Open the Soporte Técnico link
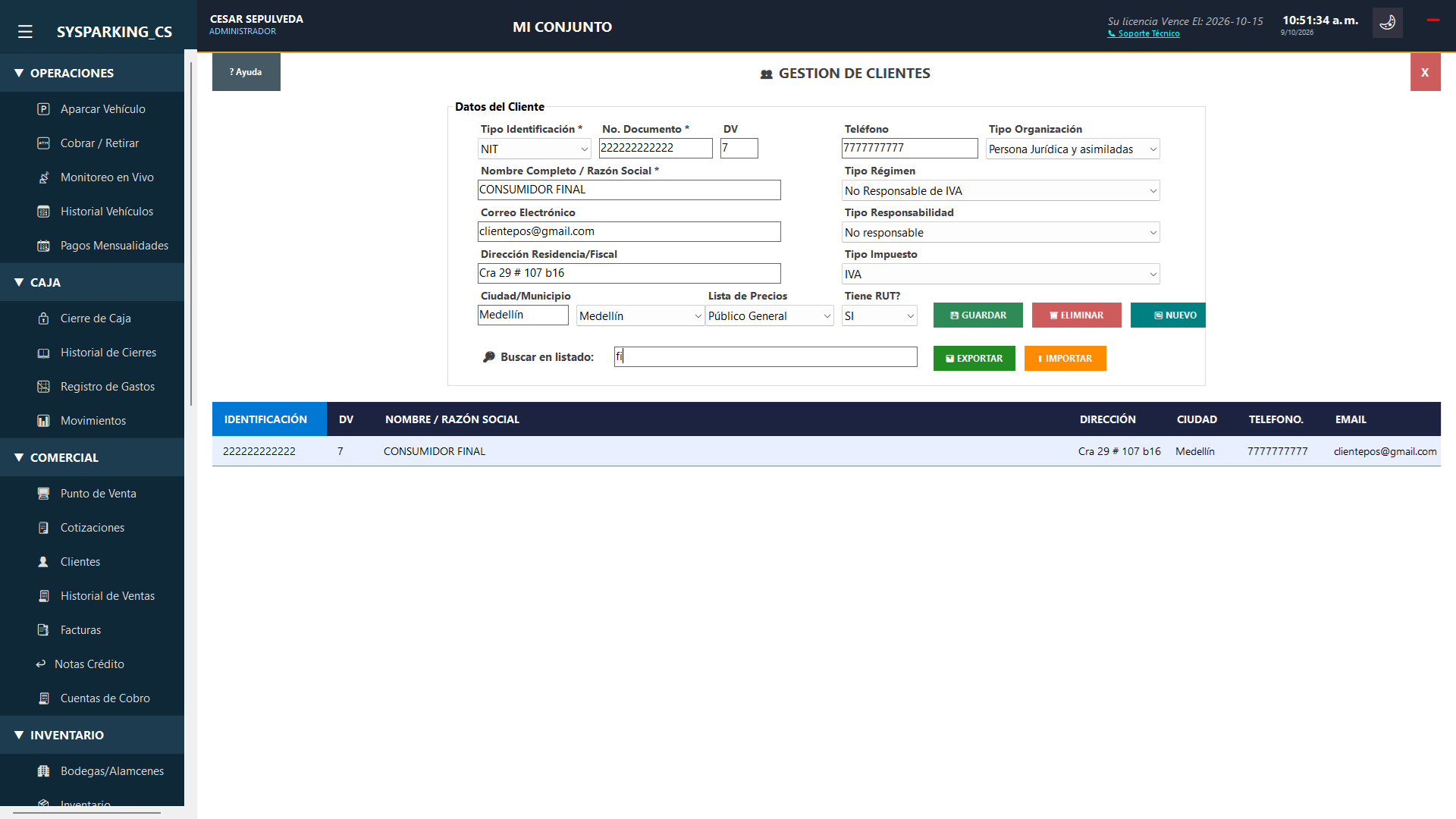1456x819 pixels. [x=1144, y=33]
